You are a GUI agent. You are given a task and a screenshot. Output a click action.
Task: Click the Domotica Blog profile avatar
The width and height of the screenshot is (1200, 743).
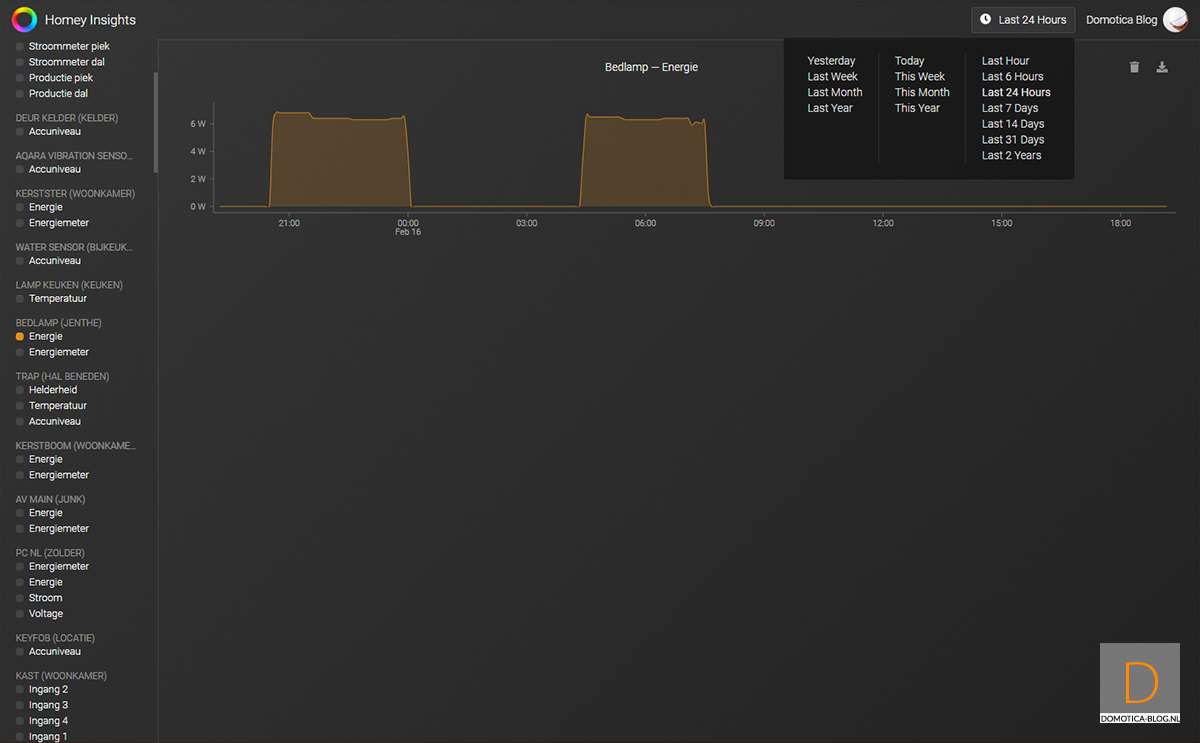(1175, 20)
